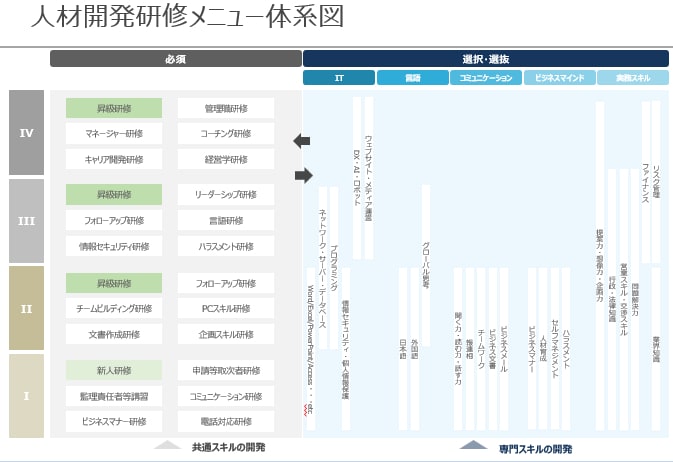
Task: Click the キャリア開発研修 box
Action: [x=114, y=159]
